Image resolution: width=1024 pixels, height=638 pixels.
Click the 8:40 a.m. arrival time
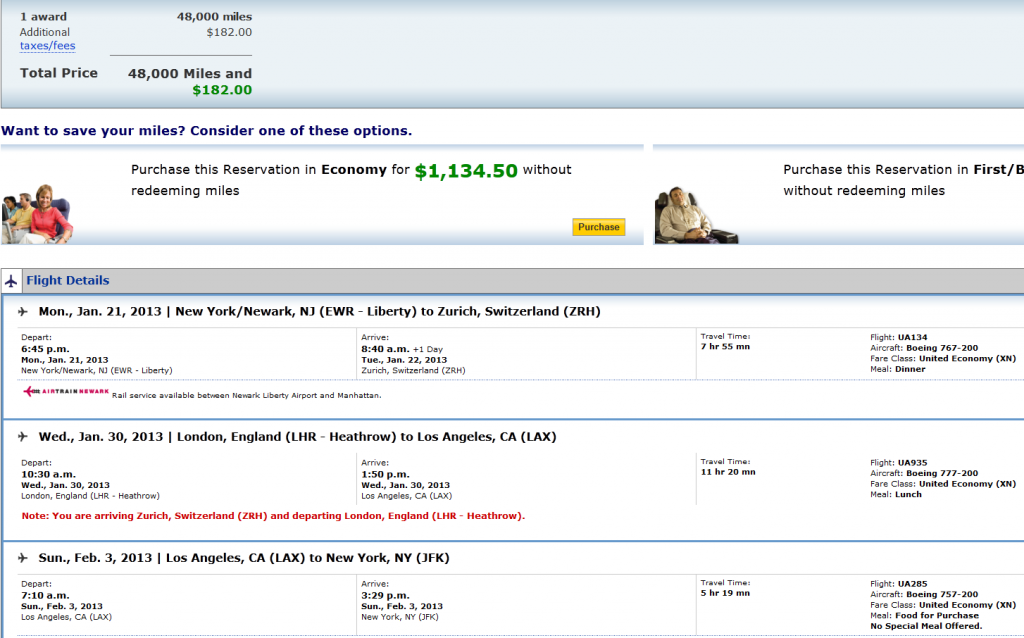pyautogui.click(x=385, y=349)
